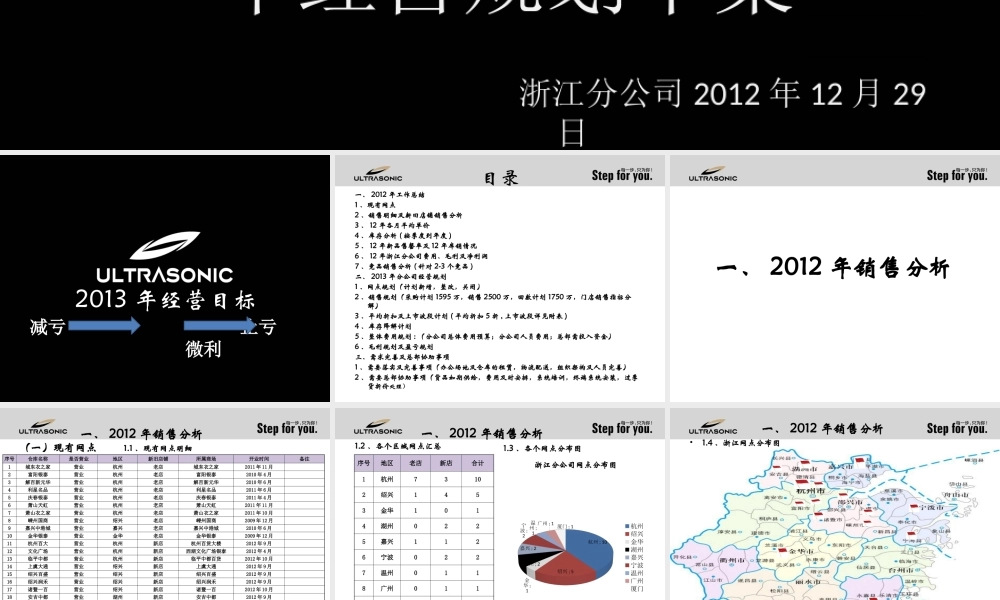Click the '合计' column header in the summary table

tap(478, 463)
